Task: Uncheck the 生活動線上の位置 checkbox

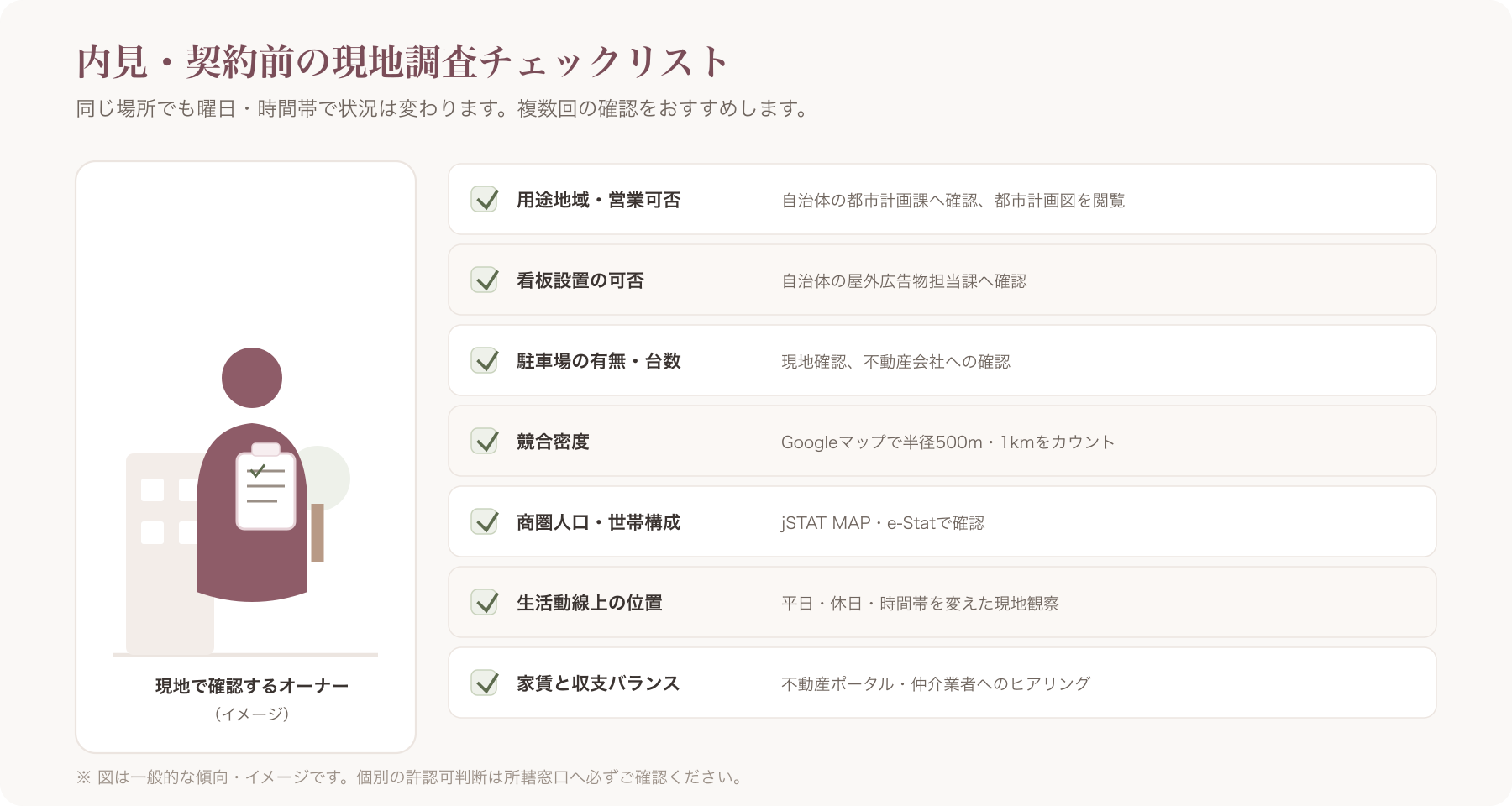Action: tap(485, 602)
